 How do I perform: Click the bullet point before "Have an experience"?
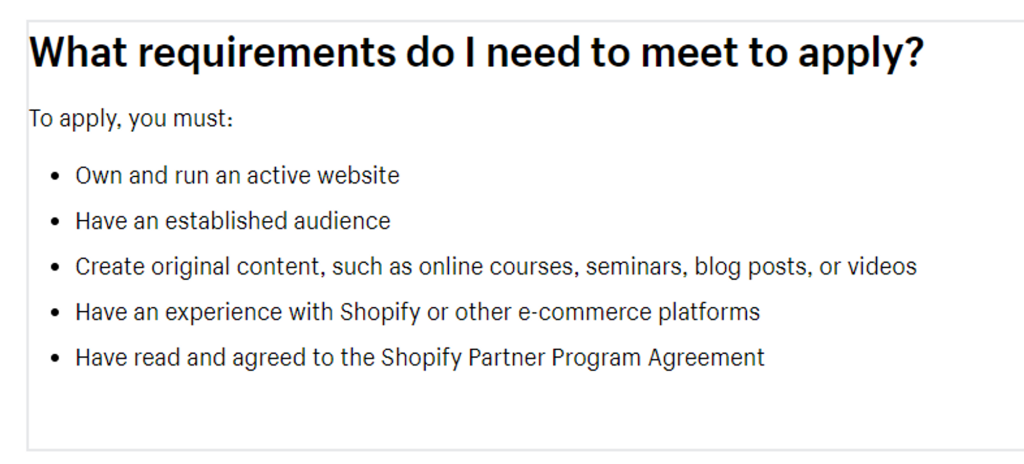click(x=55, y=313)
